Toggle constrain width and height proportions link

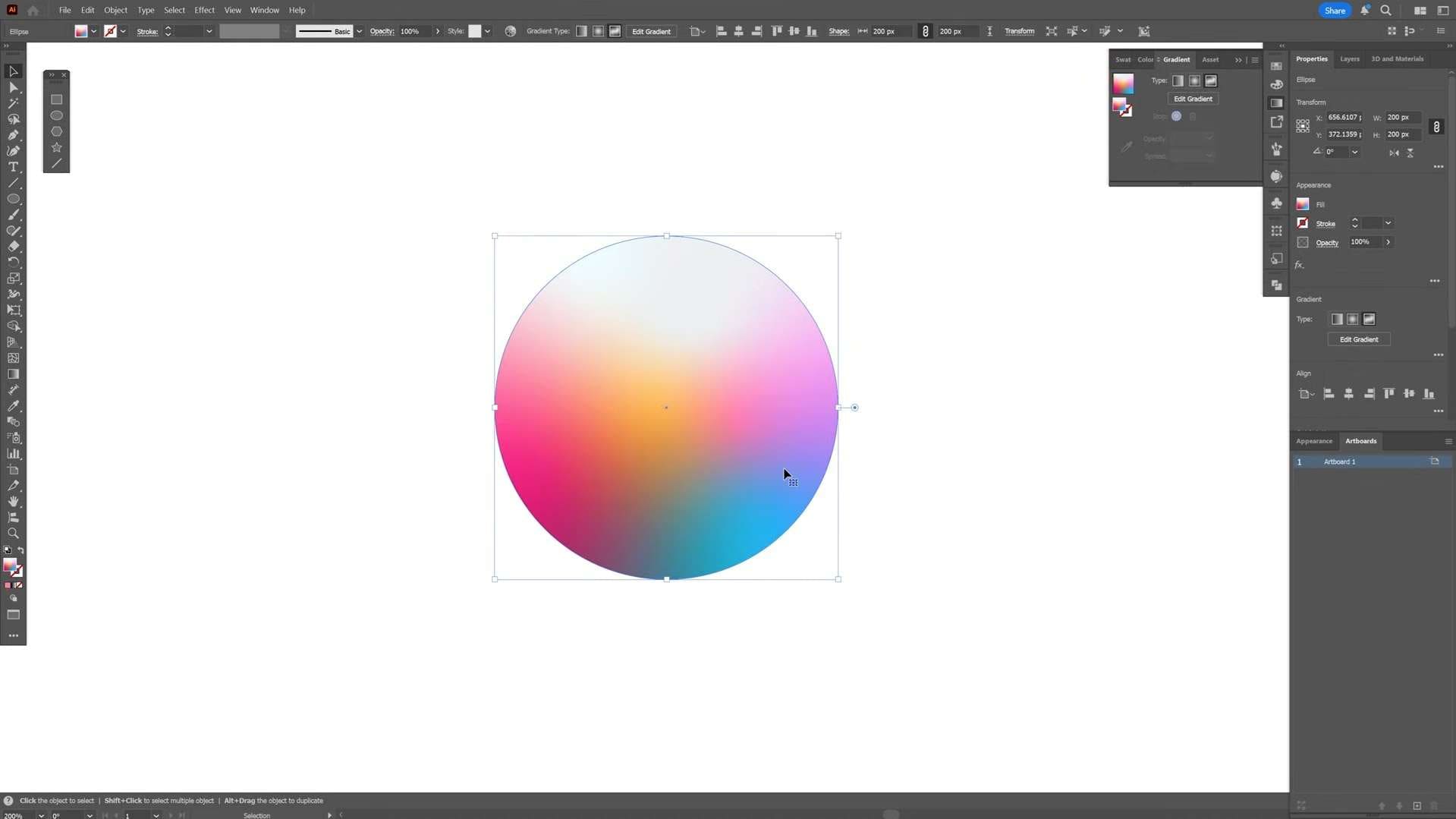(x=1436, y=127)
